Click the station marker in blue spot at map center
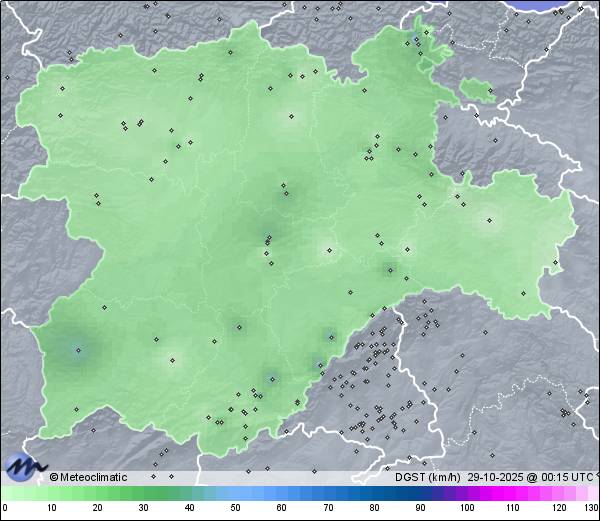Viewport: 600px width, 521px height. pos(268,238)
